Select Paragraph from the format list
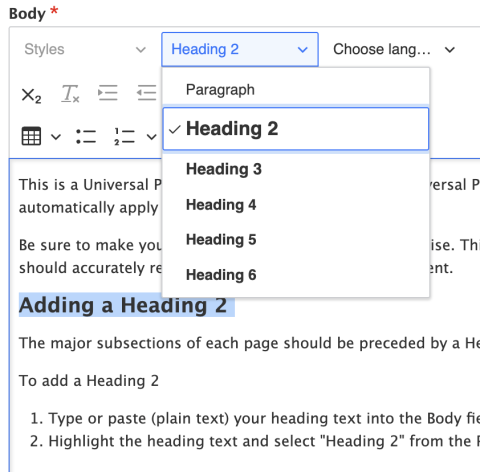The image size is (480, 472). click(x=296, y=89)
